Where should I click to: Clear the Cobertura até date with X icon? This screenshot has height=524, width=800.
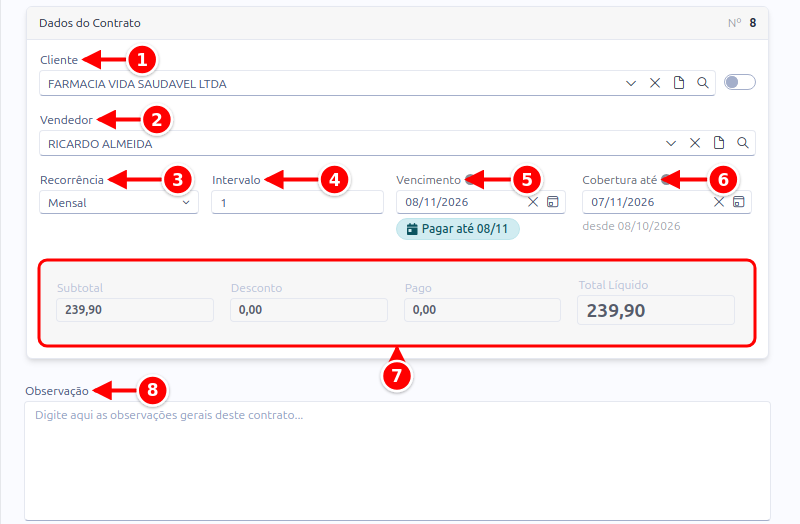pos(719,202)
